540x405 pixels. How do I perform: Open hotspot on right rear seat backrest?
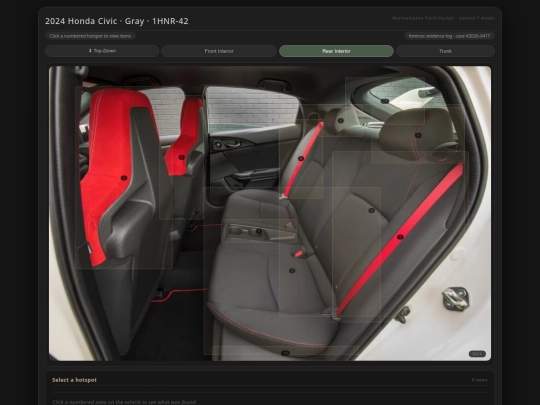pos(371,210)
